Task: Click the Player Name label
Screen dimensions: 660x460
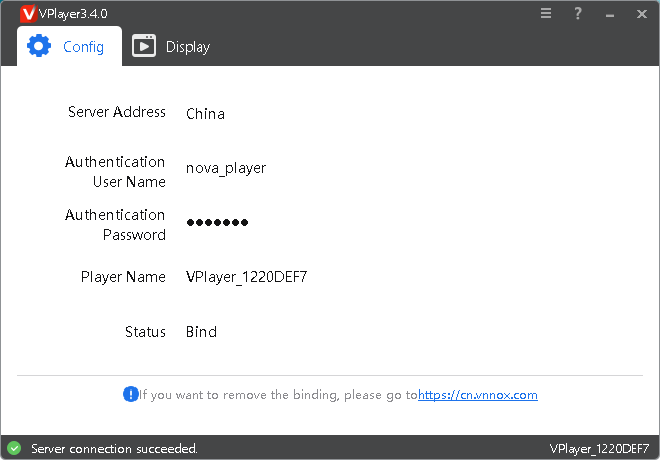Action: pyautogui.click(x=123, y=277)
